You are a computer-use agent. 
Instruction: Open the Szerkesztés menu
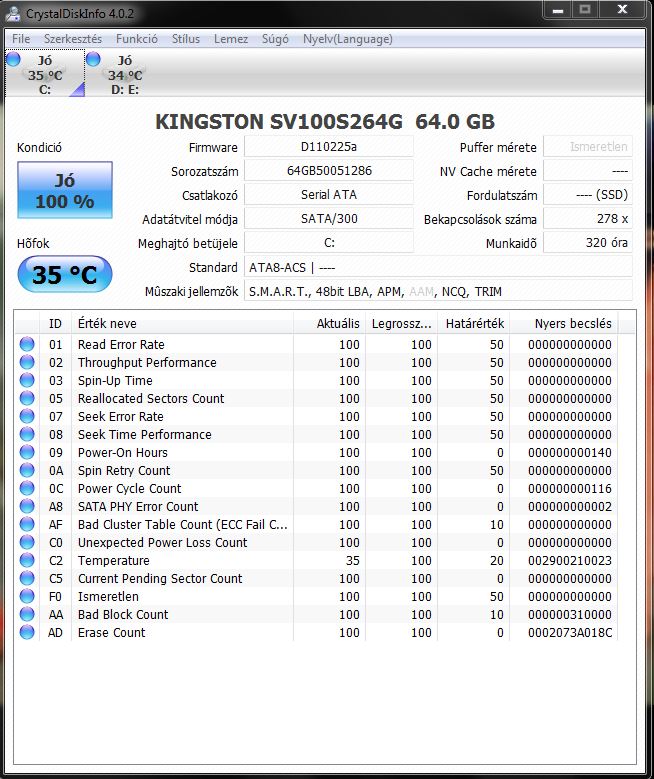(73, 39)
